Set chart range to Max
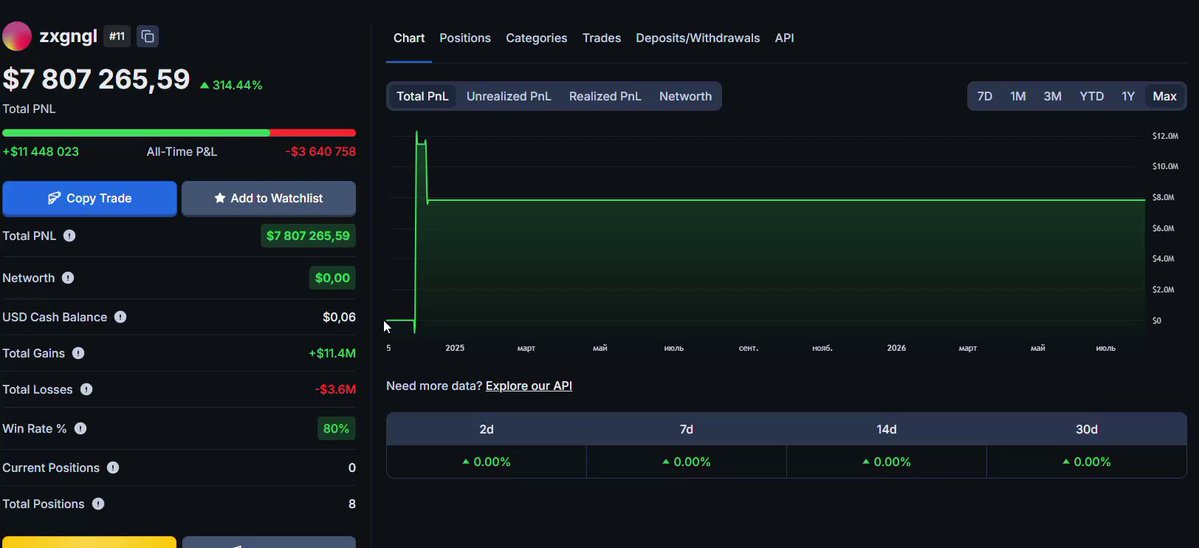 click(1165, 96)
